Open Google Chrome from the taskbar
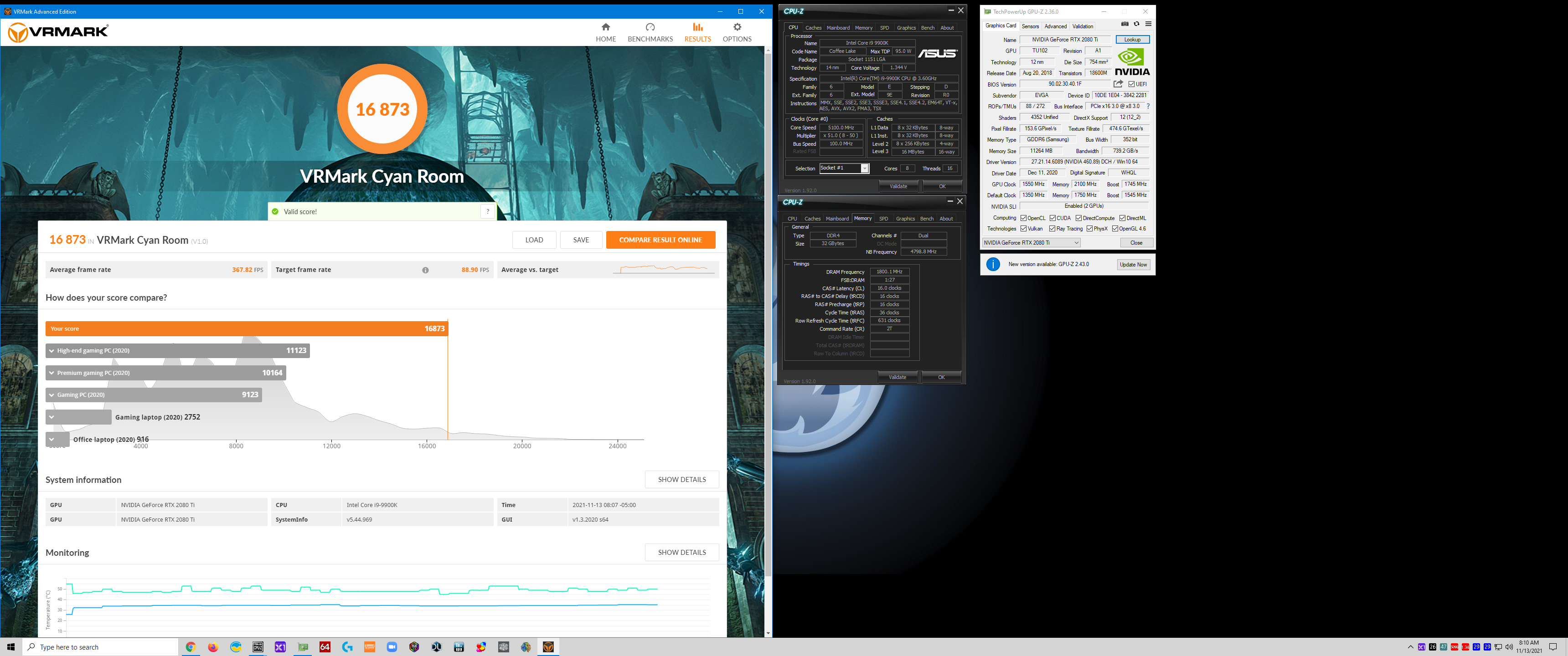Screen dimensions: 1568x656 191,647
